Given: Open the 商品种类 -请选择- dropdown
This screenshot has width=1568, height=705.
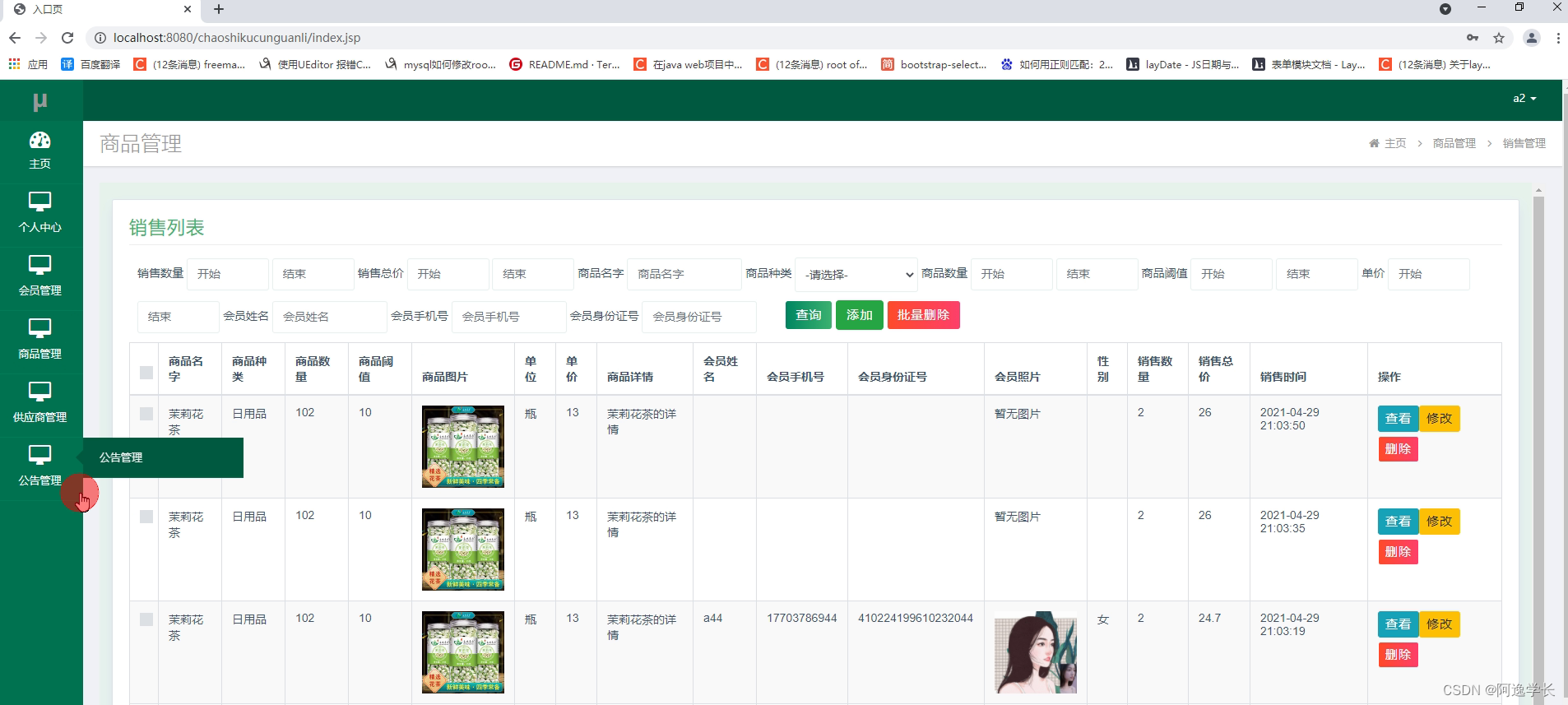Looking at the screenshot, I should pyautogui.click(x=856, y=274).
